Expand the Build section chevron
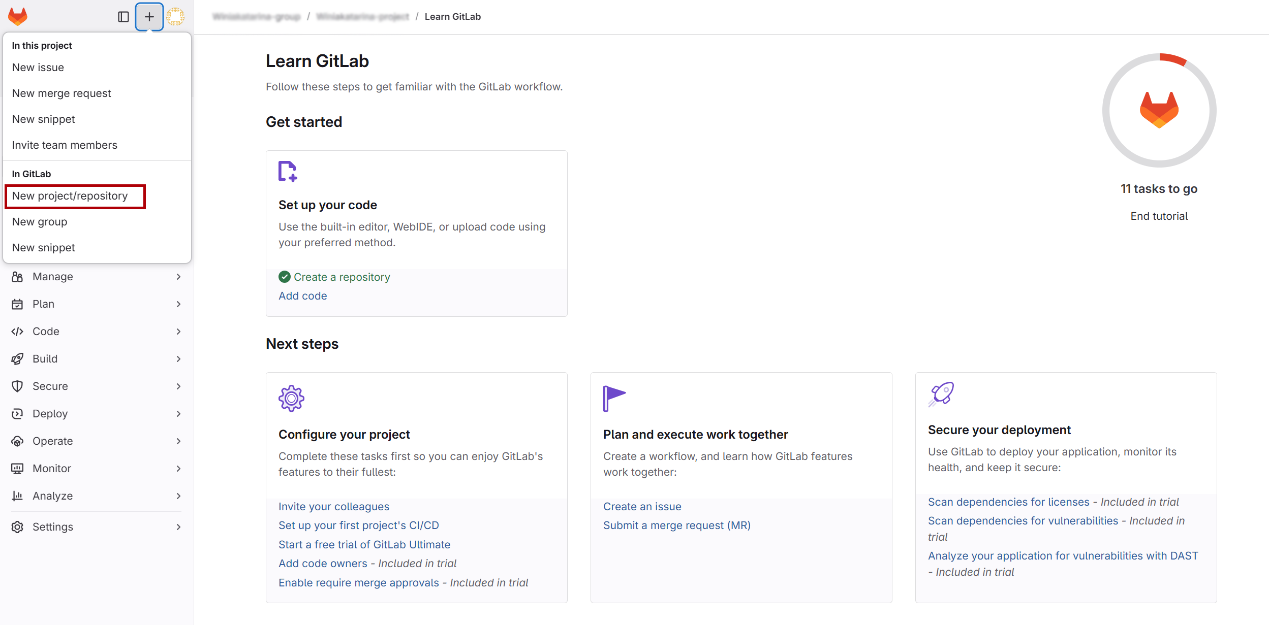This screenshot has width=1269, height=625. [179, 359]
